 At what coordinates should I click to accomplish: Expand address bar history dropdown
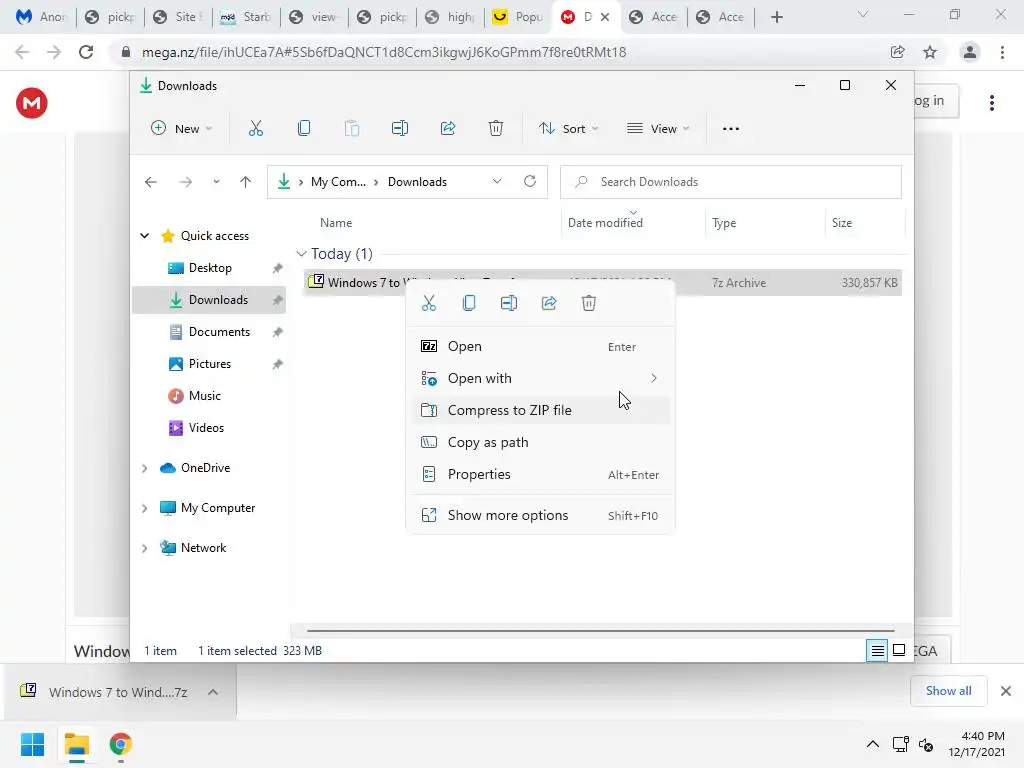(497, 182)
